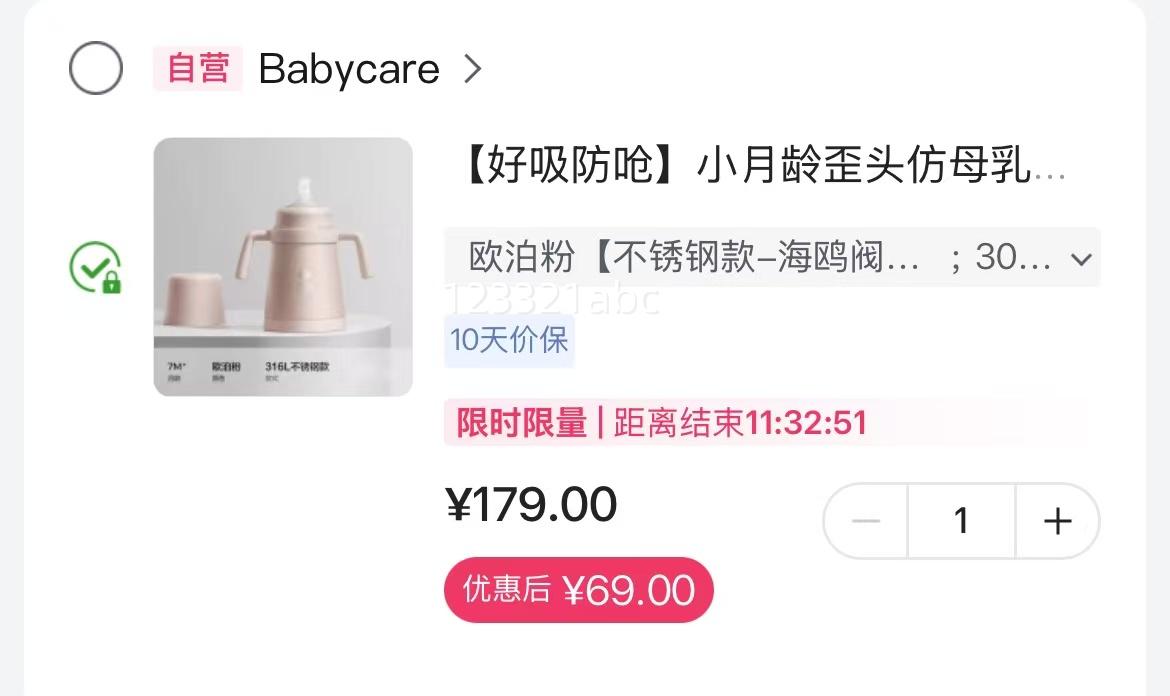Viewport: 1170px width, 696px height.
Task: Expand the 欧泊粉 variant selector
Action: click(772, 257)
